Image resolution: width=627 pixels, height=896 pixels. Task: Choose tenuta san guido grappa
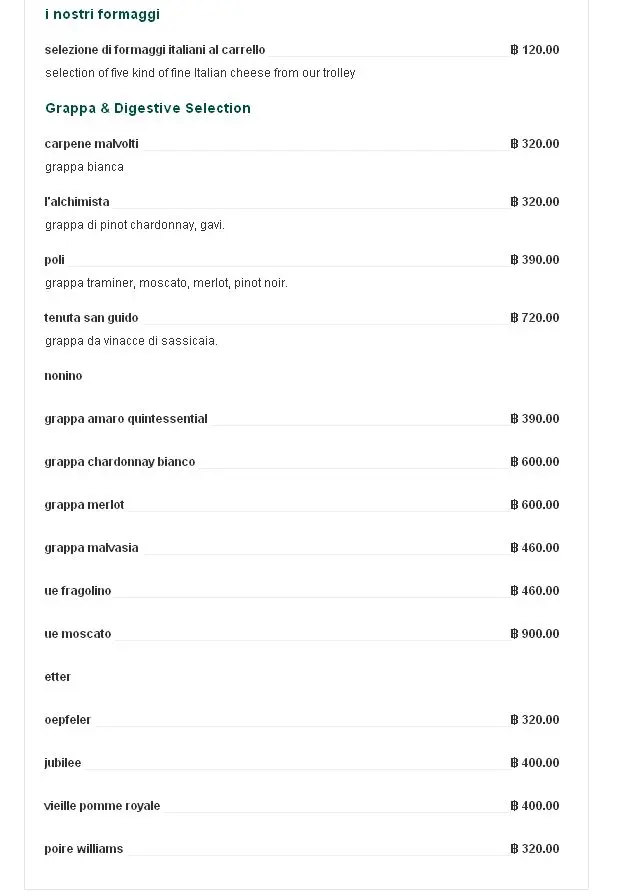coord(91,318)
